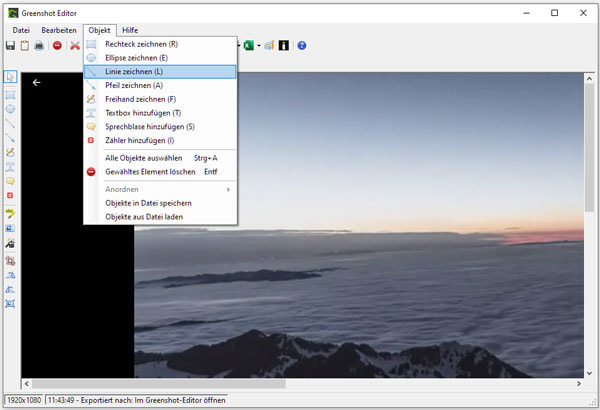Image resolution: width=600 pixels, height=410 pixels.
Task: Open the Datei menu
Action: pos(21,31)
